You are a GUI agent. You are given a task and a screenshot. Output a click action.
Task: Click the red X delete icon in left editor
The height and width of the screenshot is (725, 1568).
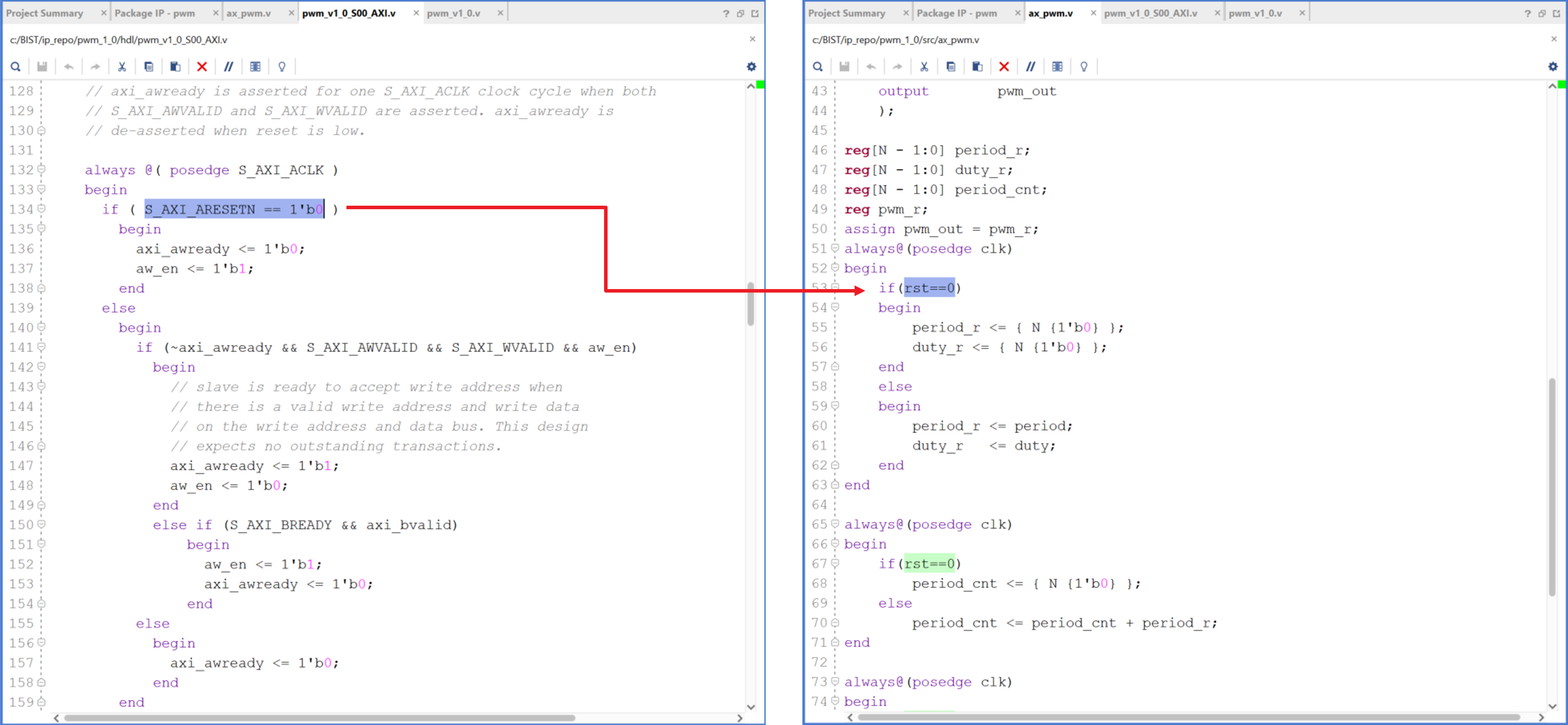click(202, 66)
